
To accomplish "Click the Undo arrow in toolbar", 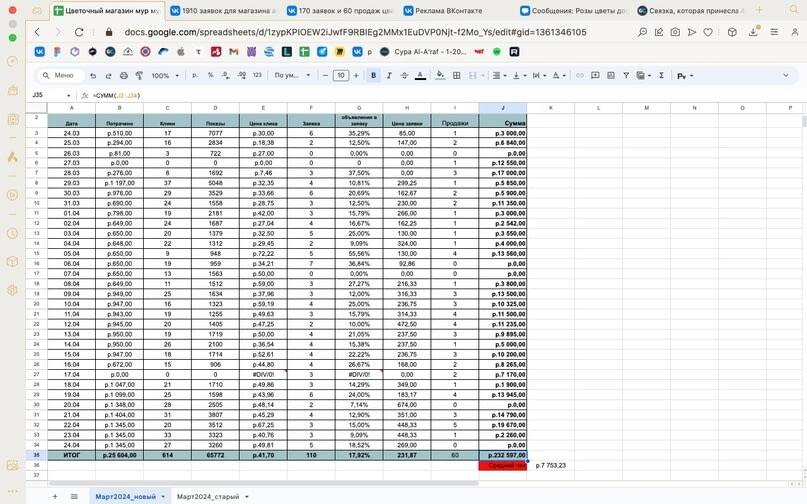I will tap(93, 75).
